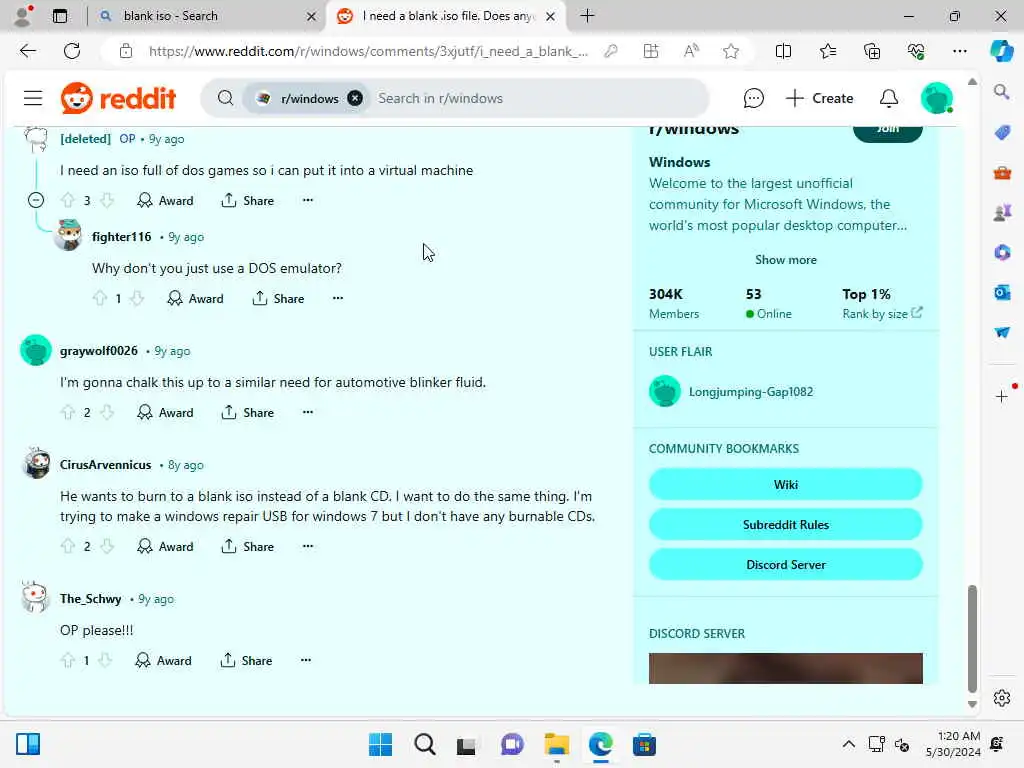1024x768 pixels.
Task: Open the Discord Server bookmark
Action: point(786,564)
